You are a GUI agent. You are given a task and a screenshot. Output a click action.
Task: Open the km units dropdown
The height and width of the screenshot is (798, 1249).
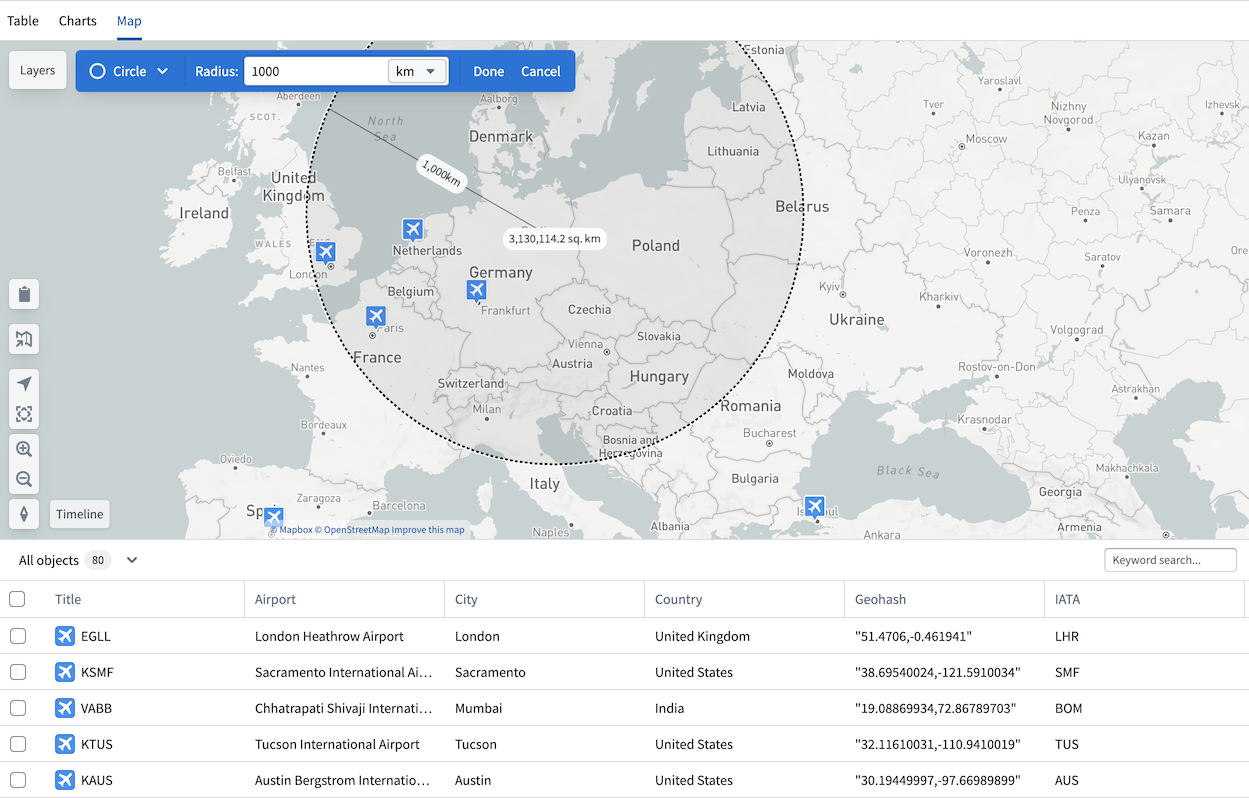click(417, 71)
